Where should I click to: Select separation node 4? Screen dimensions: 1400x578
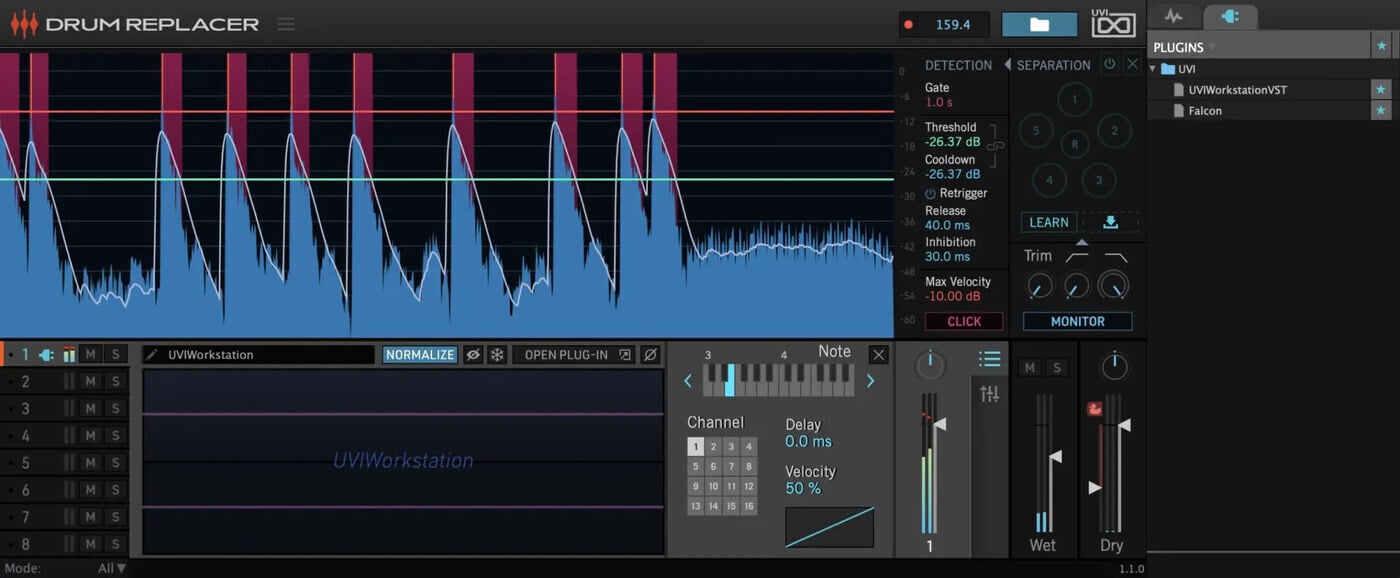pyautogui.click(x=1049, y=180)
